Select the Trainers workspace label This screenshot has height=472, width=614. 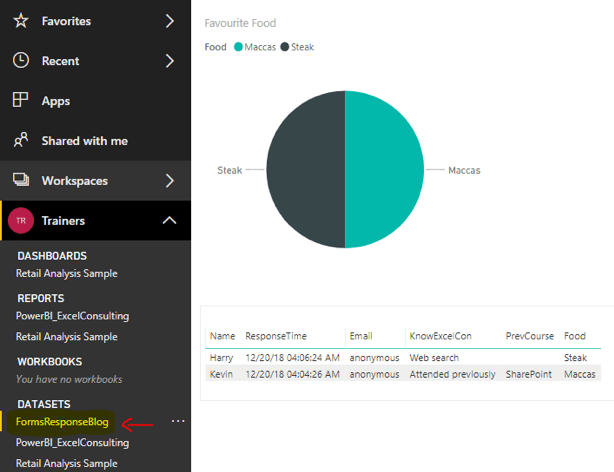[x=63, y=221]
